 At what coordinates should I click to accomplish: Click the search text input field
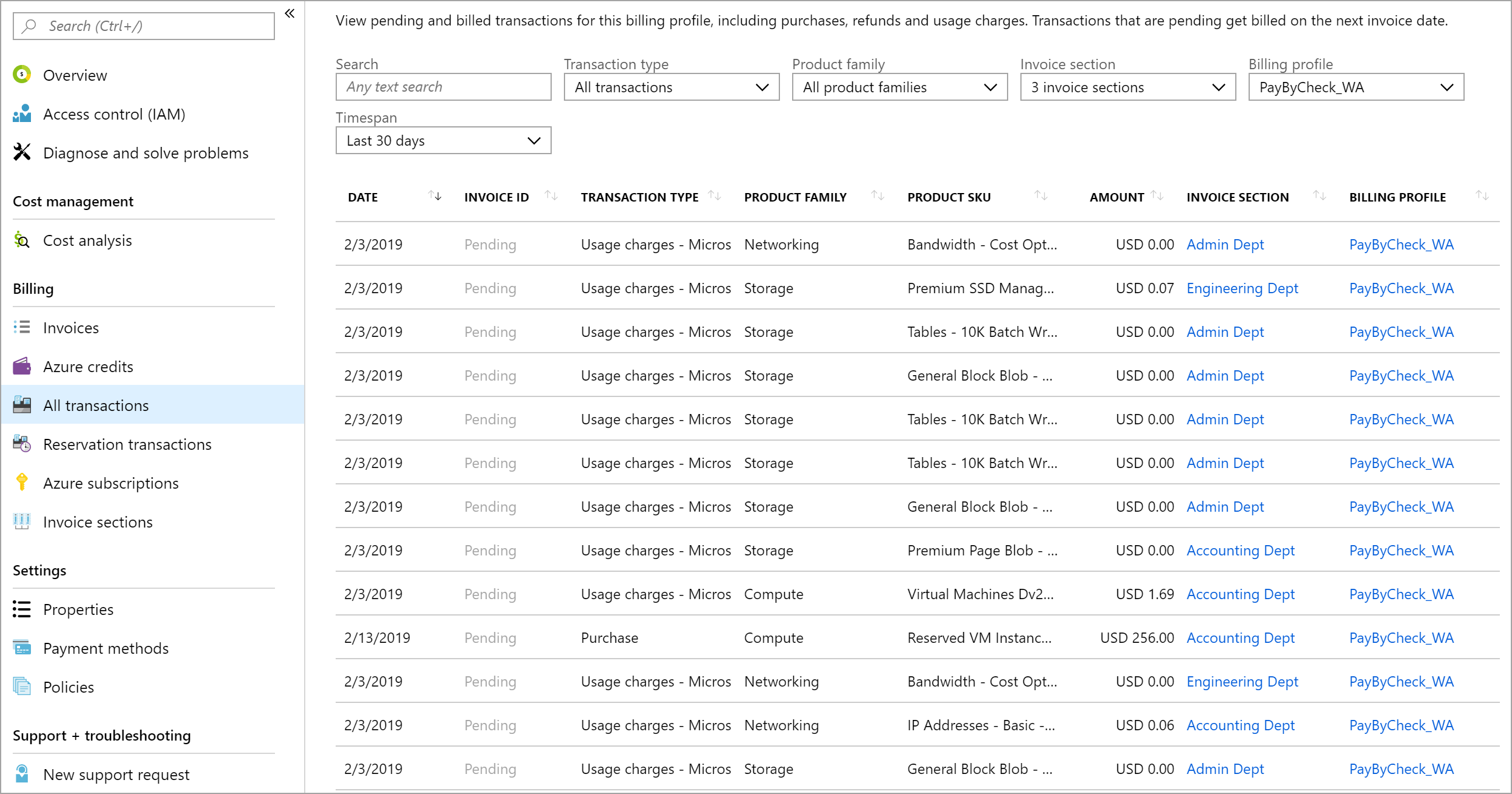tap(443, 87)
